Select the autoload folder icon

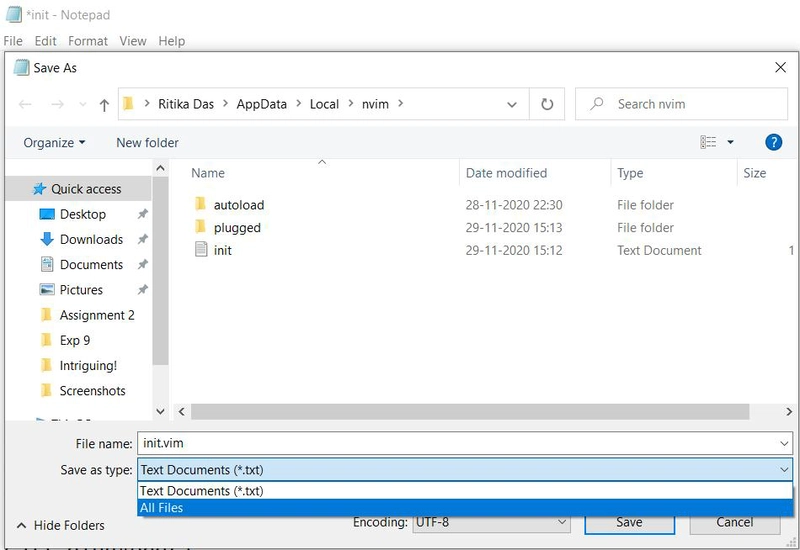[x=201, y=204]
